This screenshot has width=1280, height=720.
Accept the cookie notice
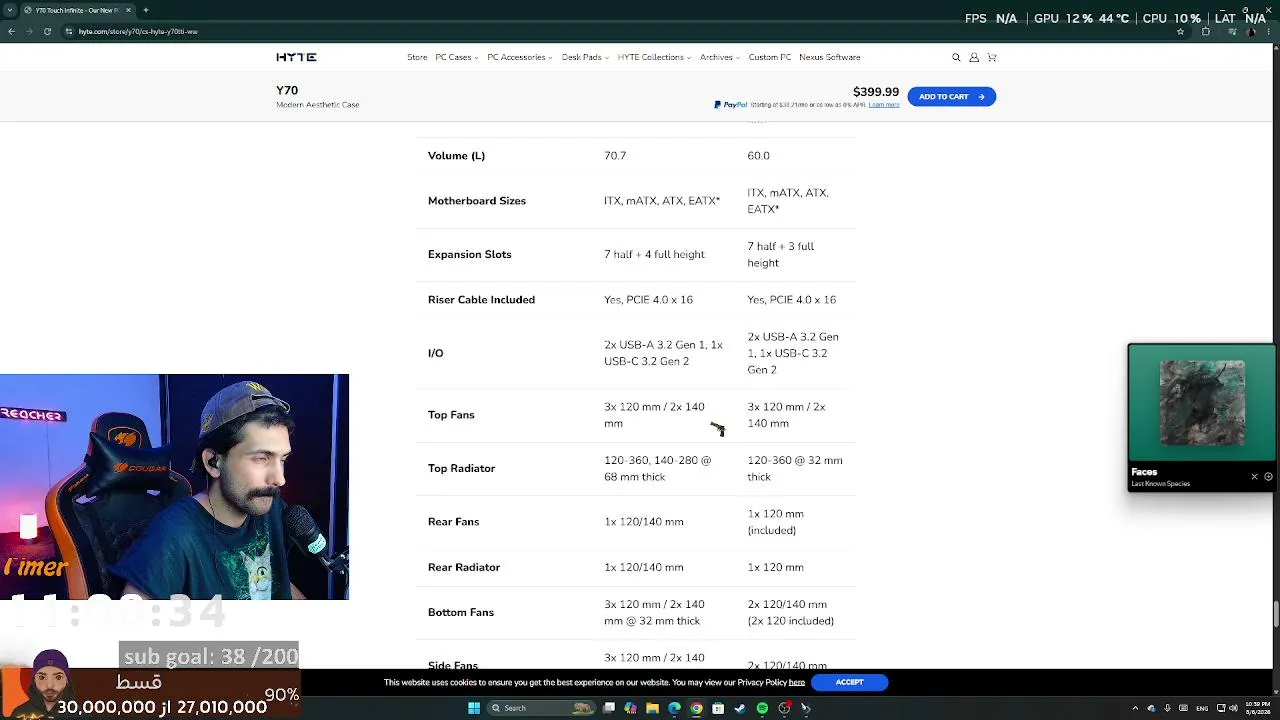pos(849,683)
